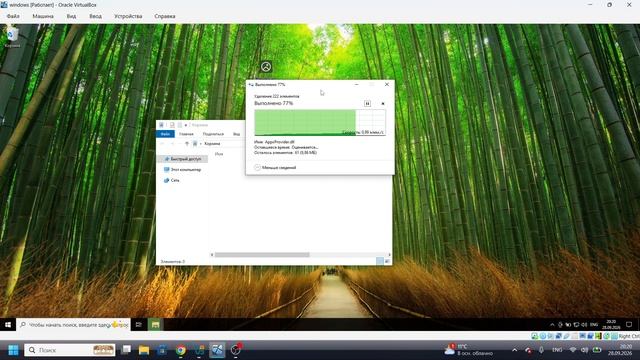This screenshot has width=640, height=360.
Task: Click the file name AppxProvider.dll text
Action: 280,142
